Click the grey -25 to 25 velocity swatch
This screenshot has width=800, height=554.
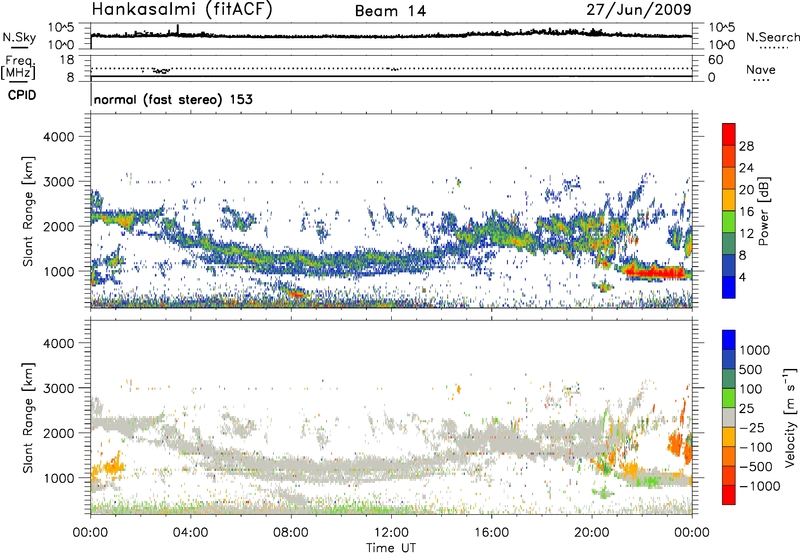(729, 418)
